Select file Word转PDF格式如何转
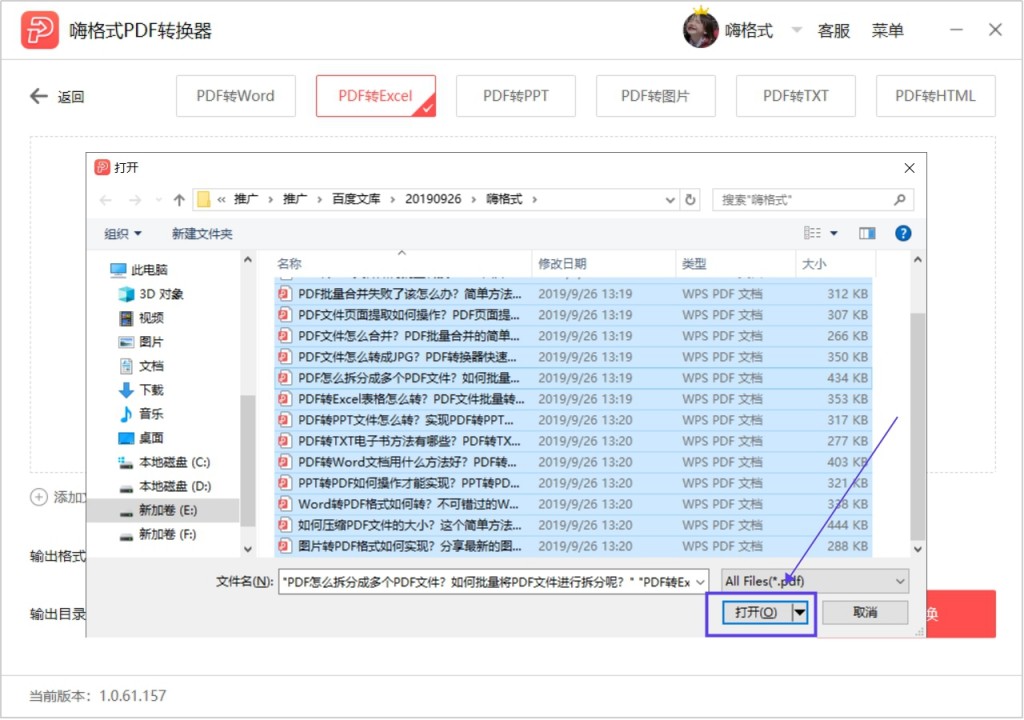Image resolution: width=1024 pixels, height=720 pixels. tap(573, 504)
